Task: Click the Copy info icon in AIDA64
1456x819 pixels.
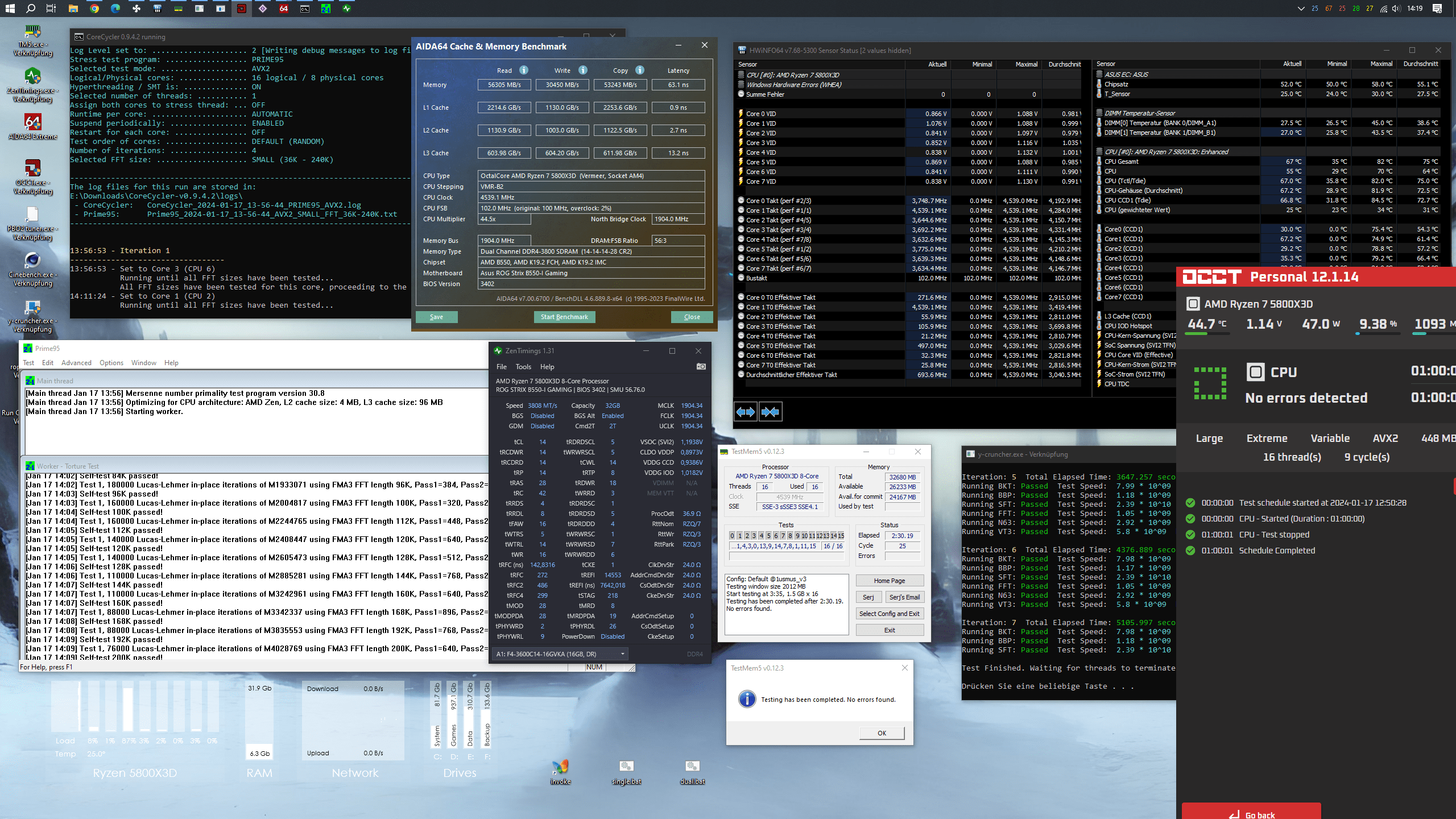Action: point(640,70)
